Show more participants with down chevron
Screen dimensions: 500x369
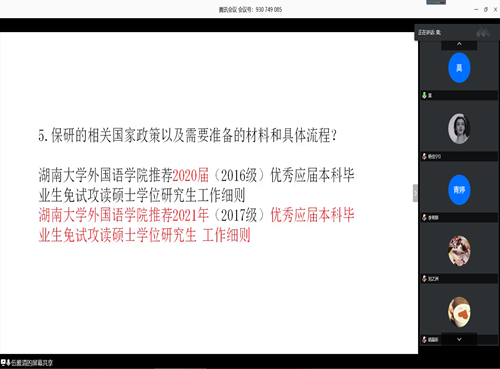(x=459, y=339)
